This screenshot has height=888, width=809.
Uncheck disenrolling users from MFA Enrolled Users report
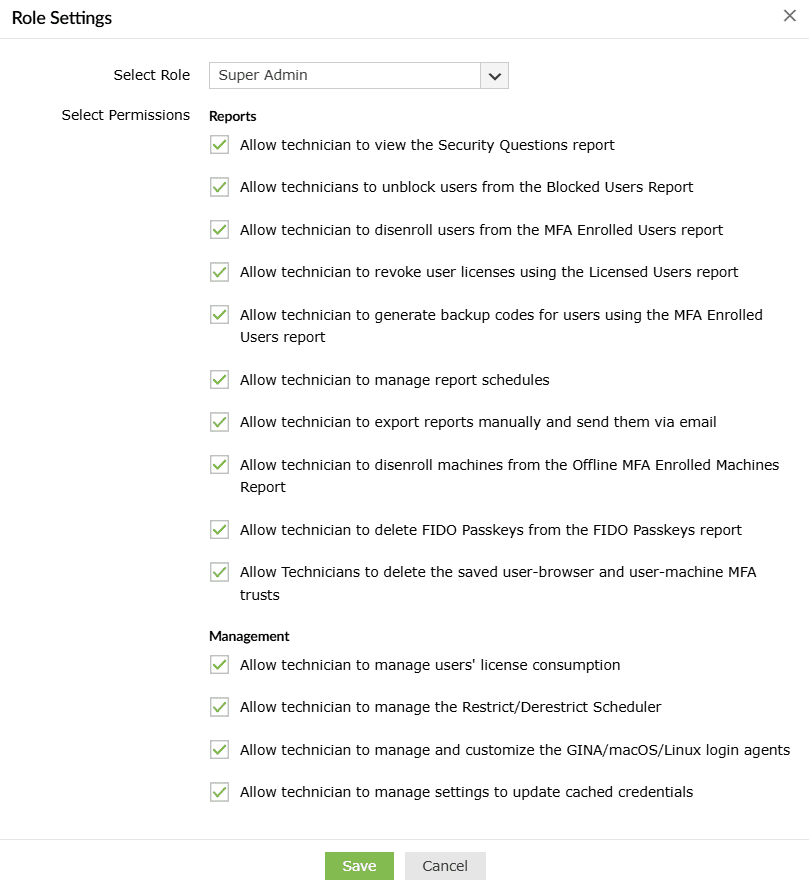click(219, 229)
